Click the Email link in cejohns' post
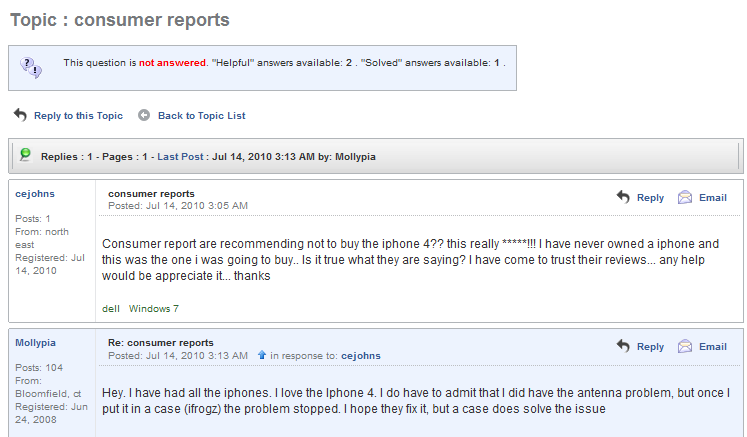 712,198
